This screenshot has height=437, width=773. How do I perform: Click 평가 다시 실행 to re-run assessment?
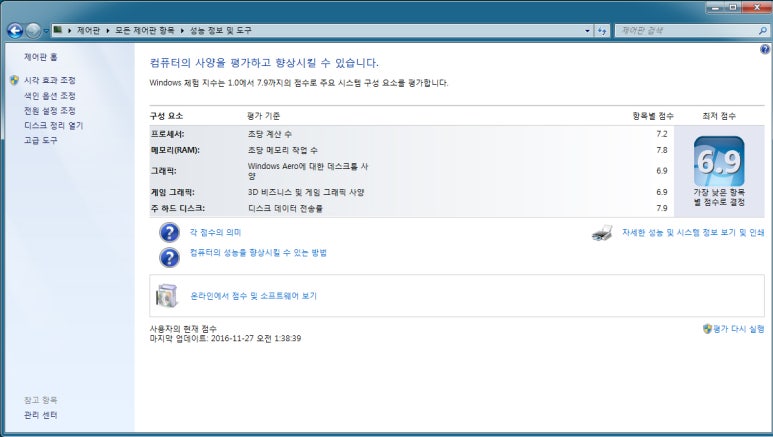738,329
